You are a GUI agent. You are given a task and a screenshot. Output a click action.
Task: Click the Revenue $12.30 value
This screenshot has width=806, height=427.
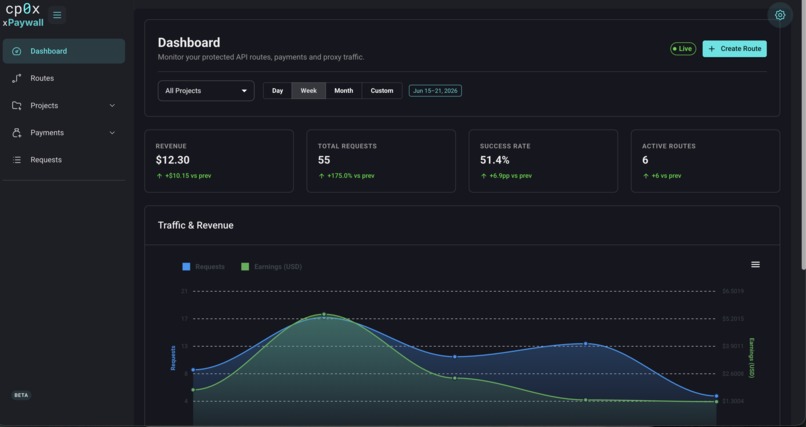click(173, 160)
